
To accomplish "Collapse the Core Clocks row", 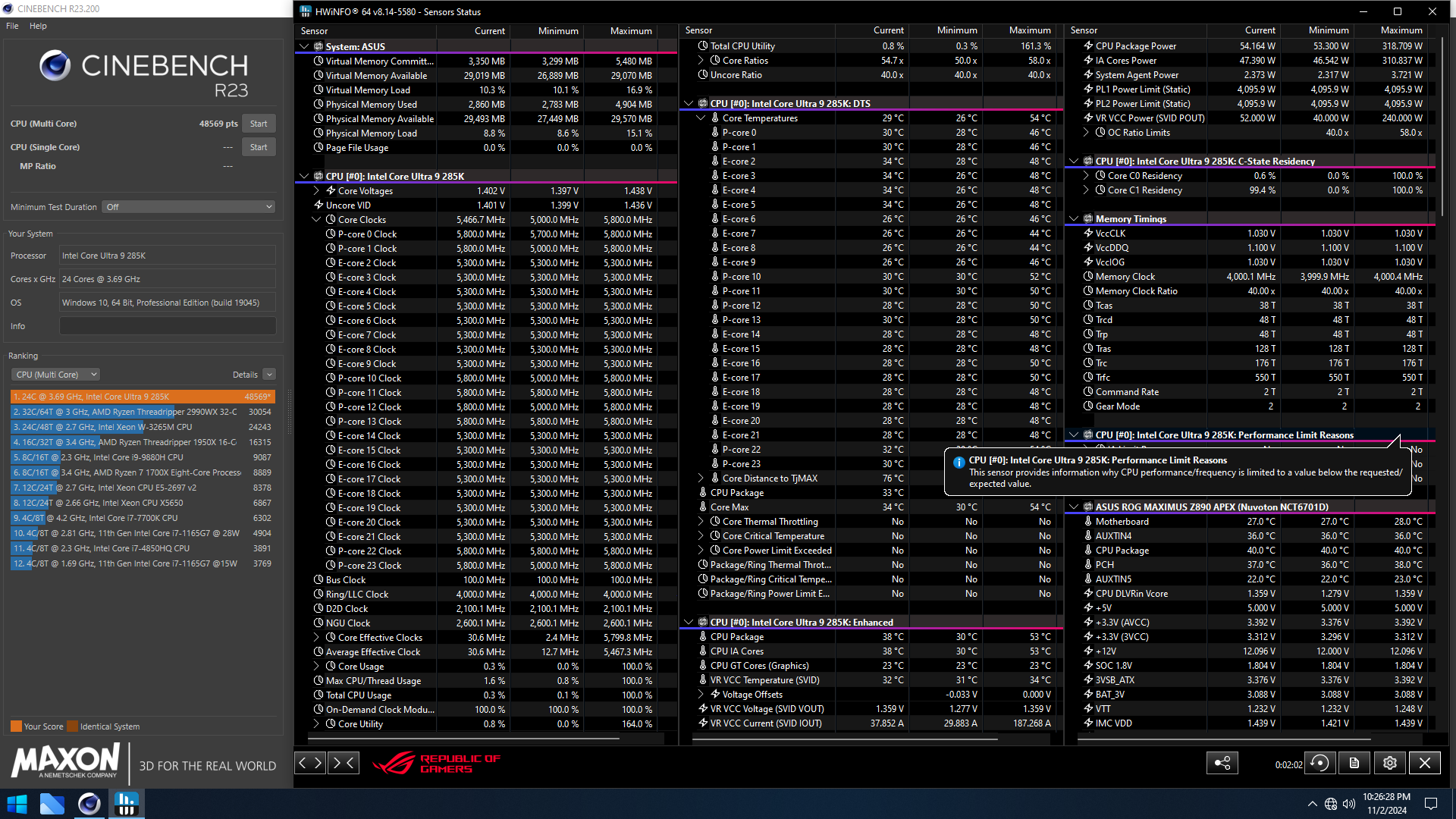I will coord(316,220).
